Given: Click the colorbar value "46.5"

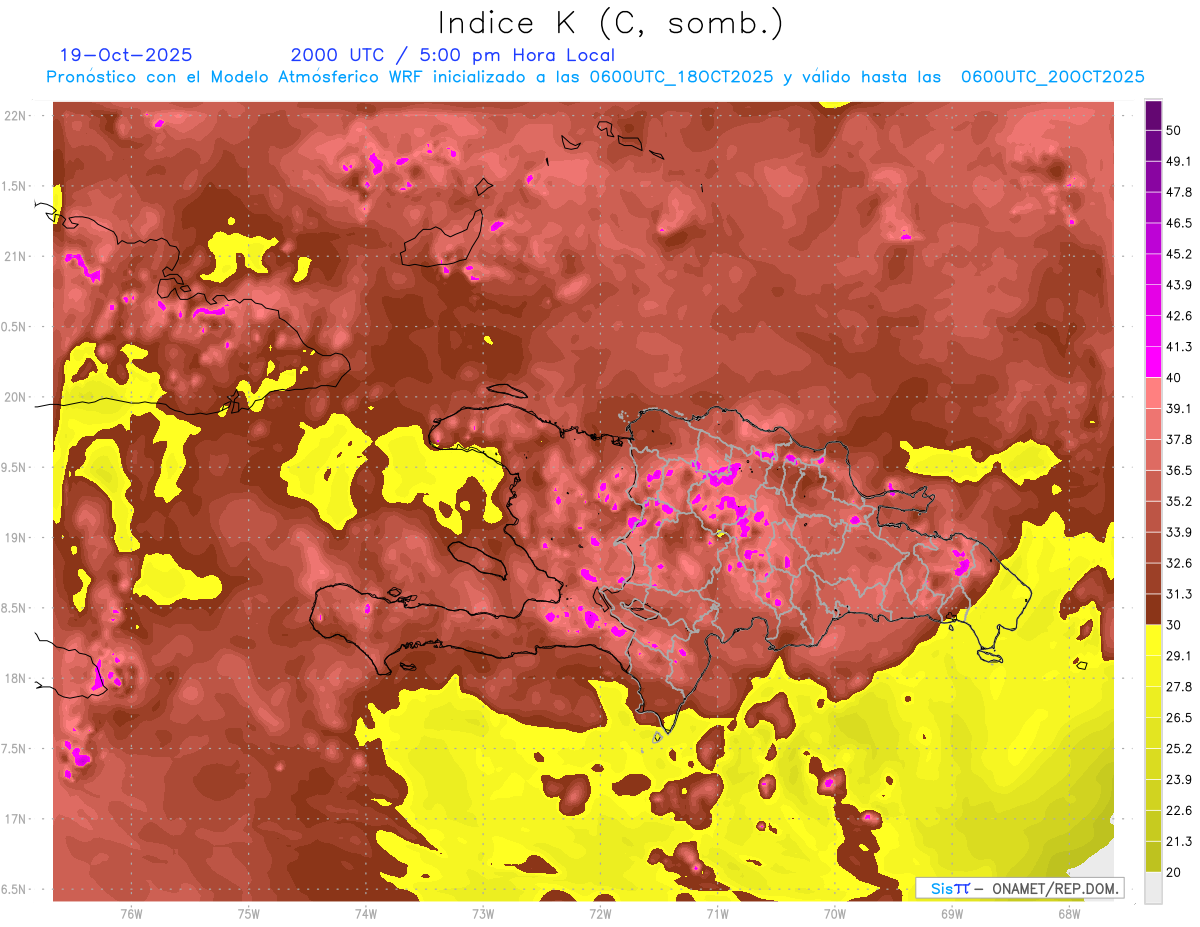Looking at the screenshot, I should pos(1178,223).
